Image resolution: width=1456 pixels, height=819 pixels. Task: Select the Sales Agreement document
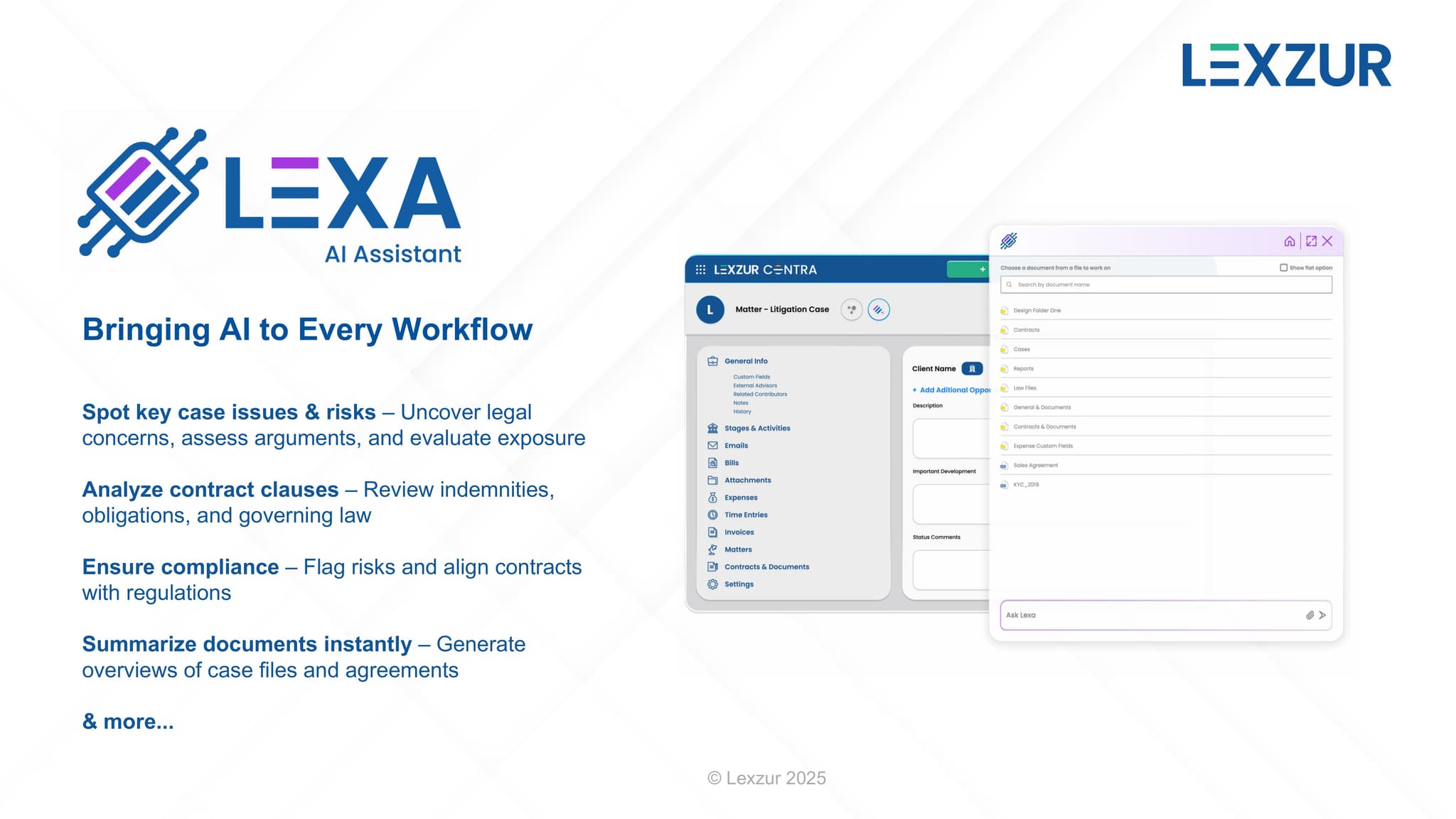[x=1035, y=466]
